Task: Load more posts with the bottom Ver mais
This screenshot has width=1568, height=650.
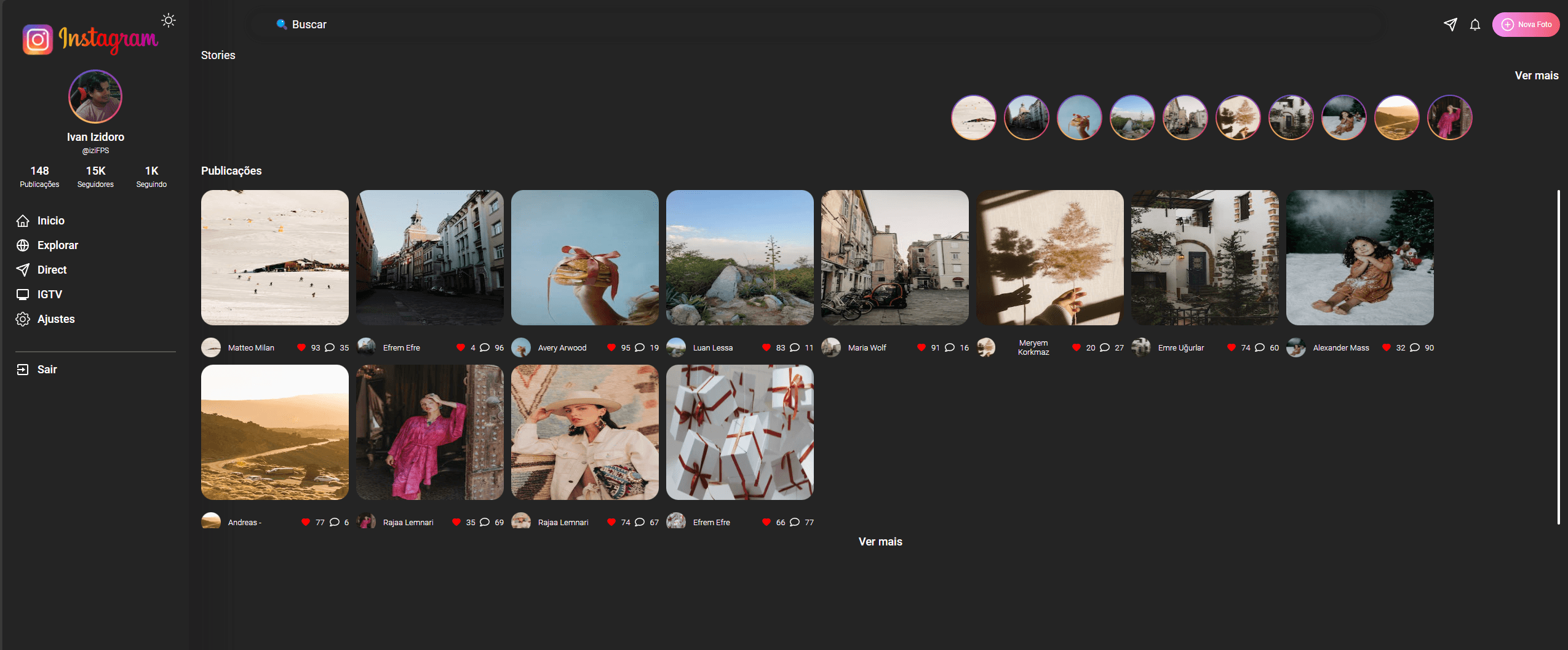Action: click(880, 542)
